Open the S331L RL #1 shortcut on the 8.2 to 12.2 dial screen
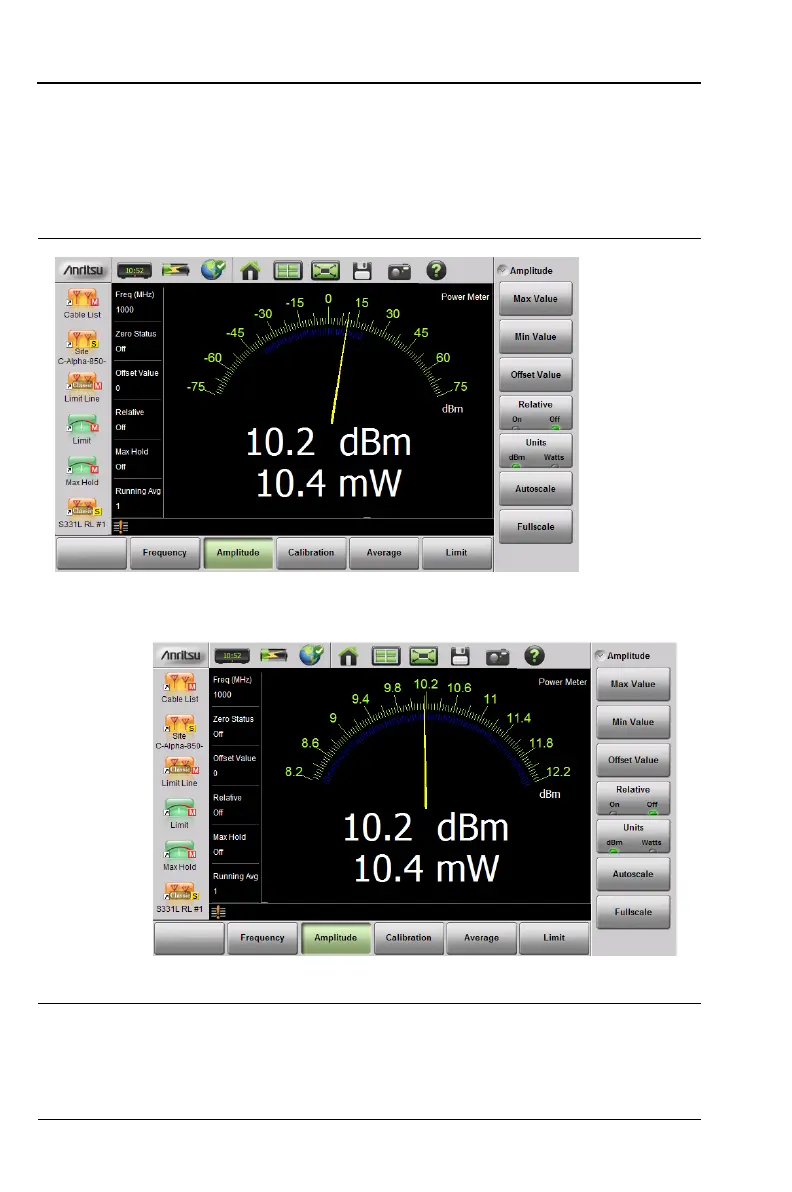The image size is (792, 1192). tap(179, 898)
